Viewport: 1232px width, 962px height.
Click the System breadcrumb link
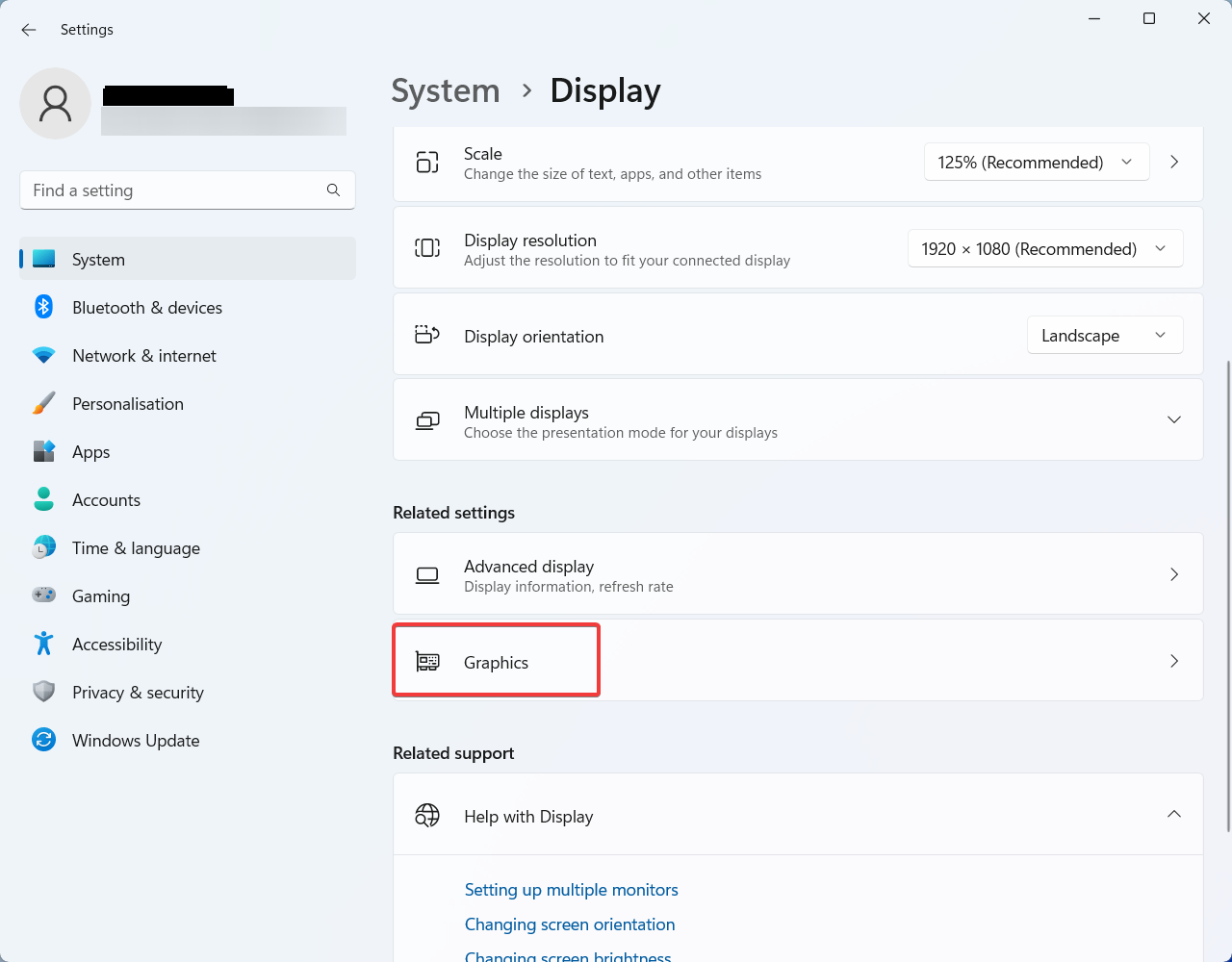(x=446, y=91)
